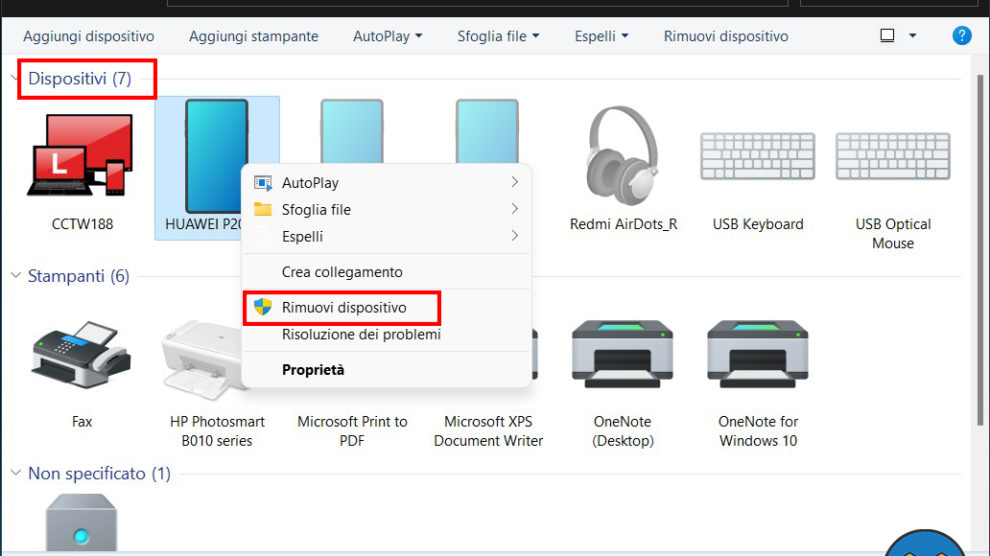
Task: Click Microsoft XPS Document Writer label
Action: [488, 431]
